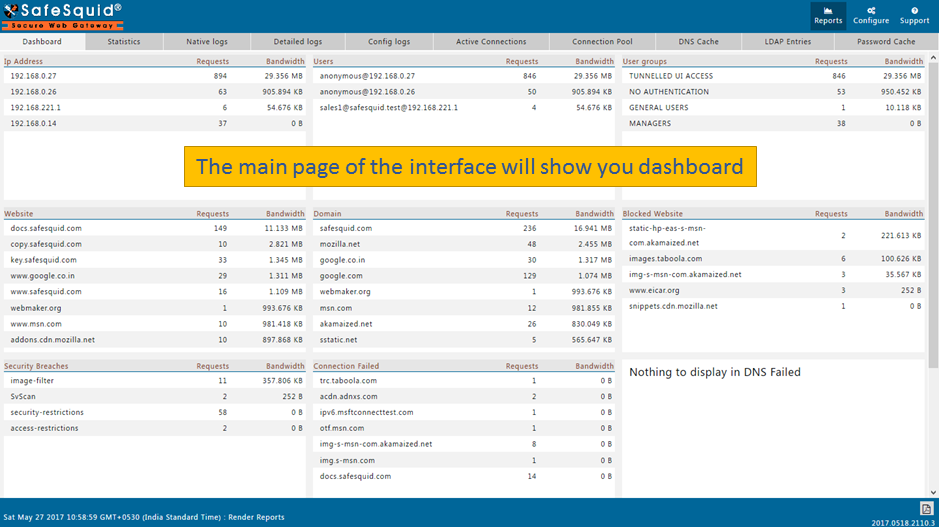Select user anonymous@192.168.0.26
Image resolution: width=939 pixels, height=528 pixels.
[x=464, y=92]
